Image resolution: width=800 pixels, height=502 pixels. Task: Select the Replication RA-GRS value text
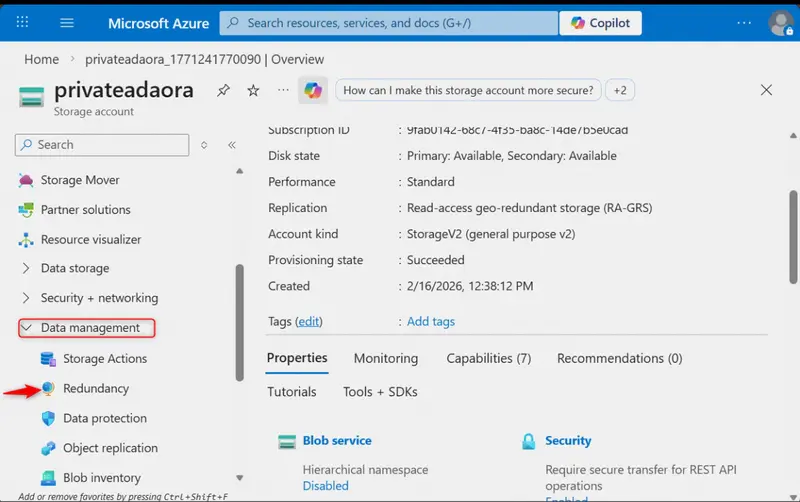529,208
